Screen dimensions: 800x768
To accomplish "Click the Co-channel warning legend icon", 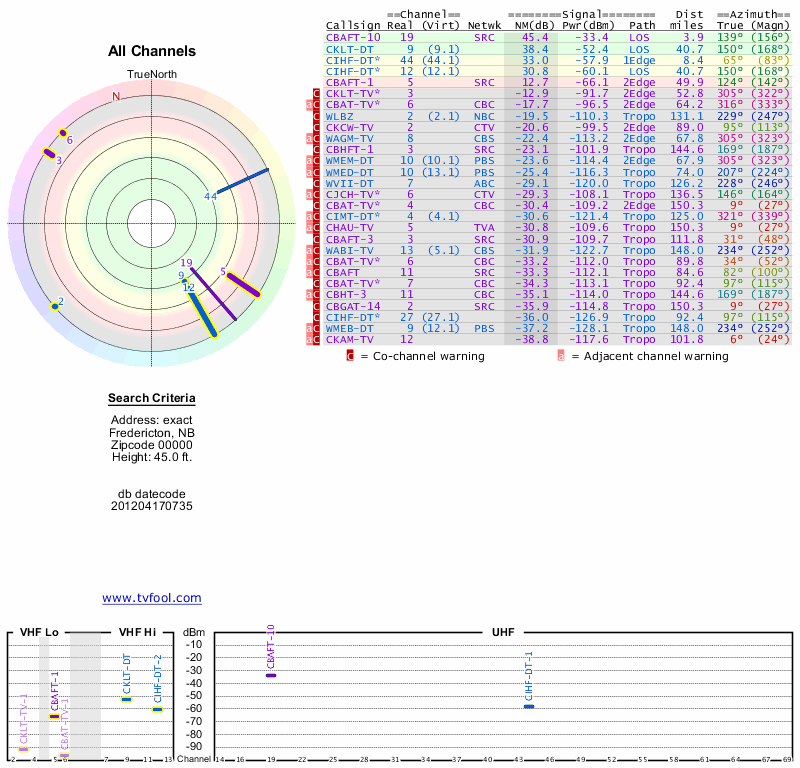I will 349,355.
